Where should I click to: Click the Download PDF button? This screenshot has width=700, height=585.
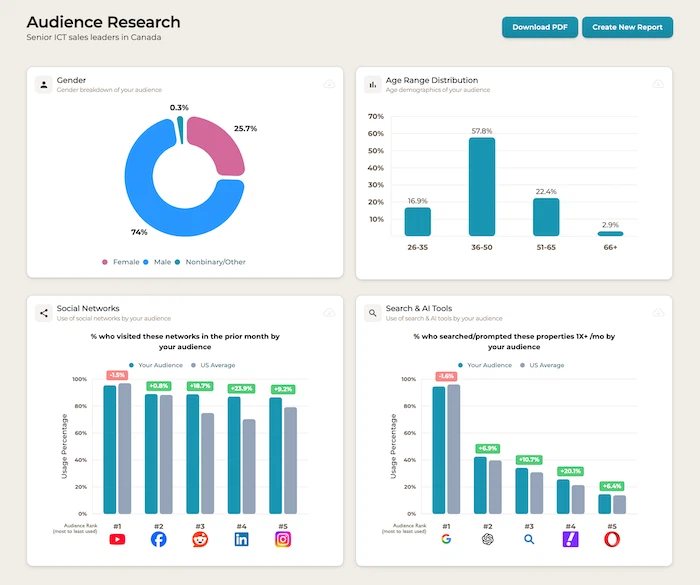click(539, 27)
